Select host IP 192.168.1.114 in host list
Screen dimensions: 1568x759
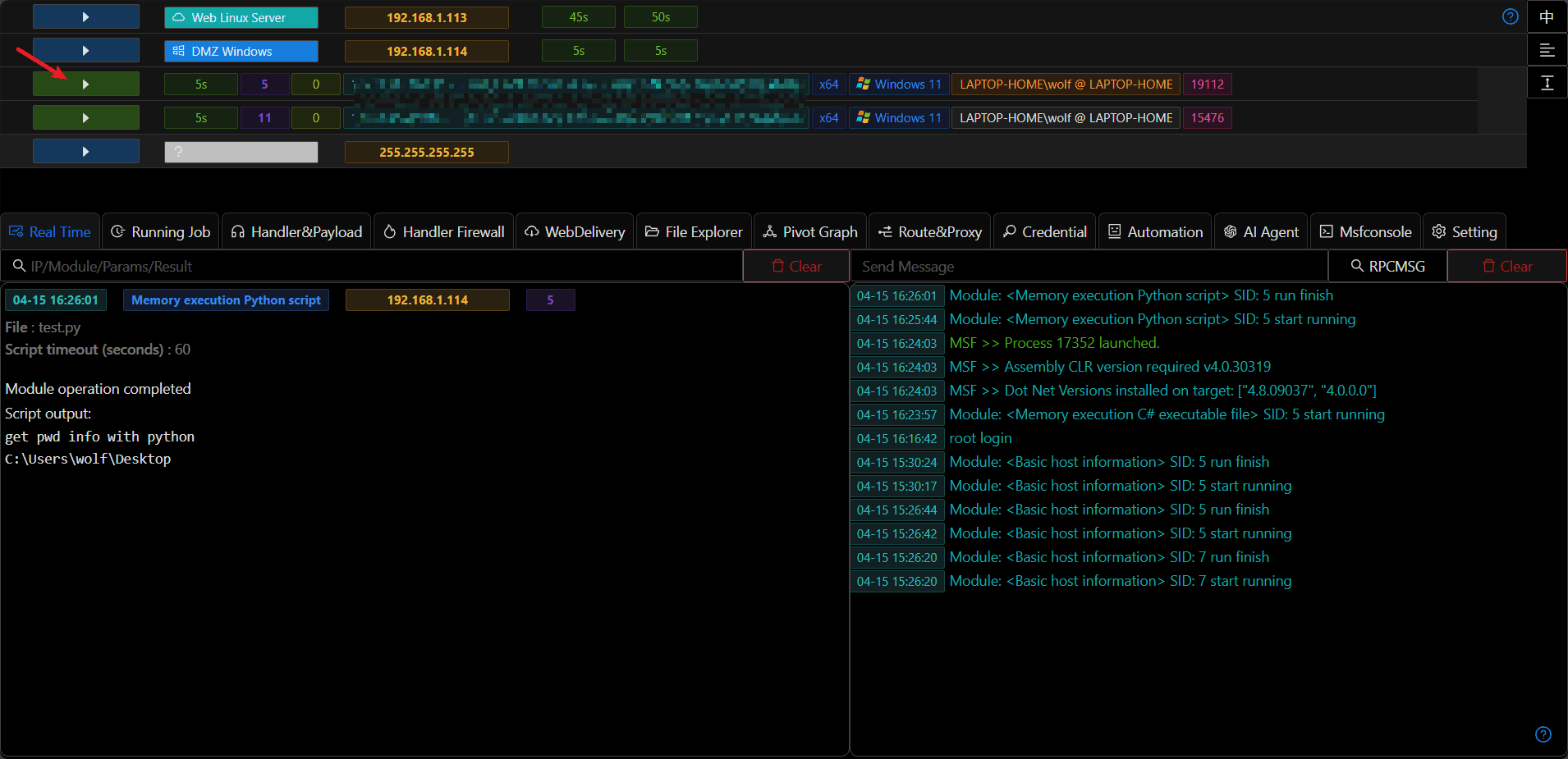click(427, 51)
